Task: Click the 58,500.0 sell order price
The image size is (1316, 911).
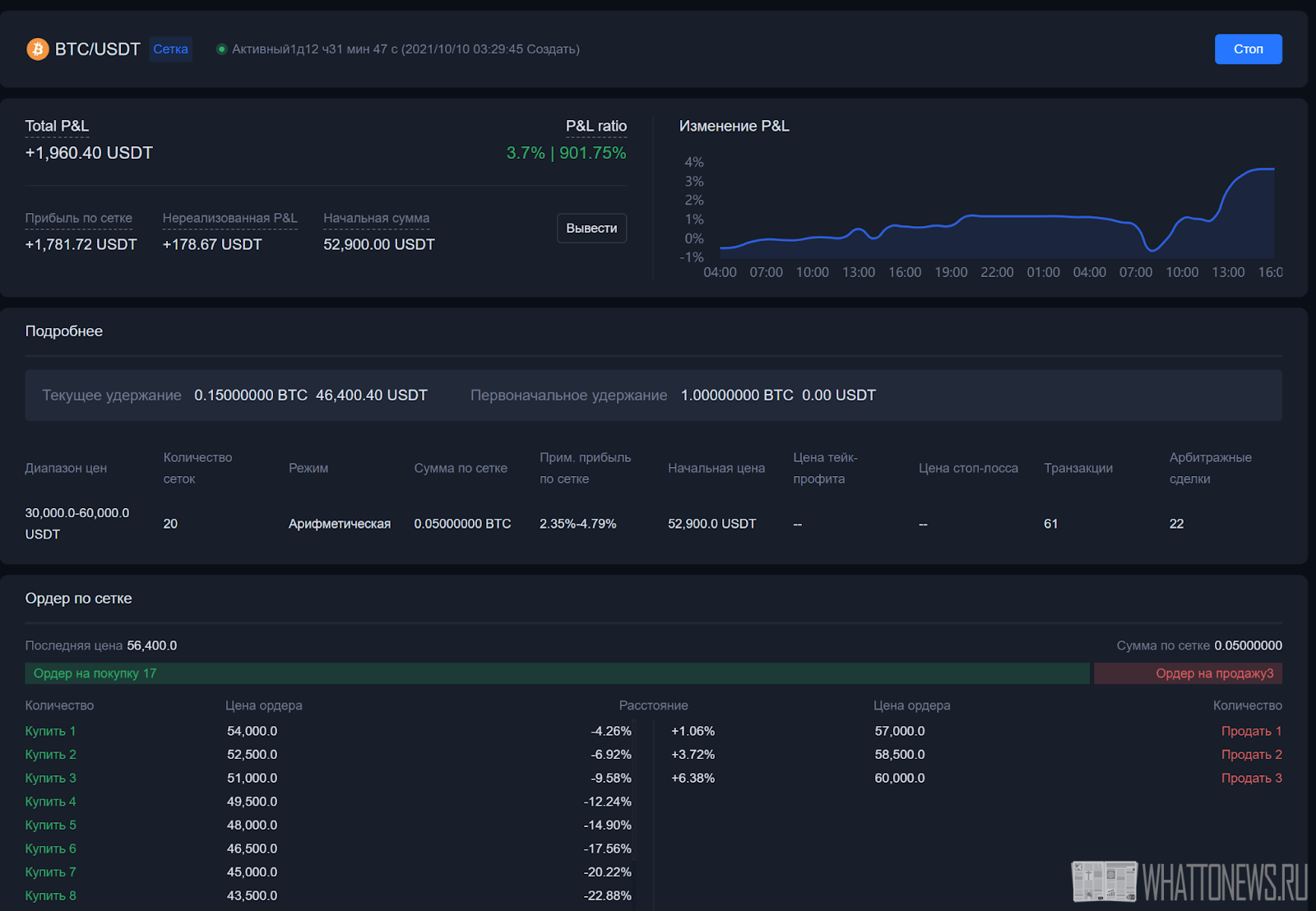Action: (900, 755)
